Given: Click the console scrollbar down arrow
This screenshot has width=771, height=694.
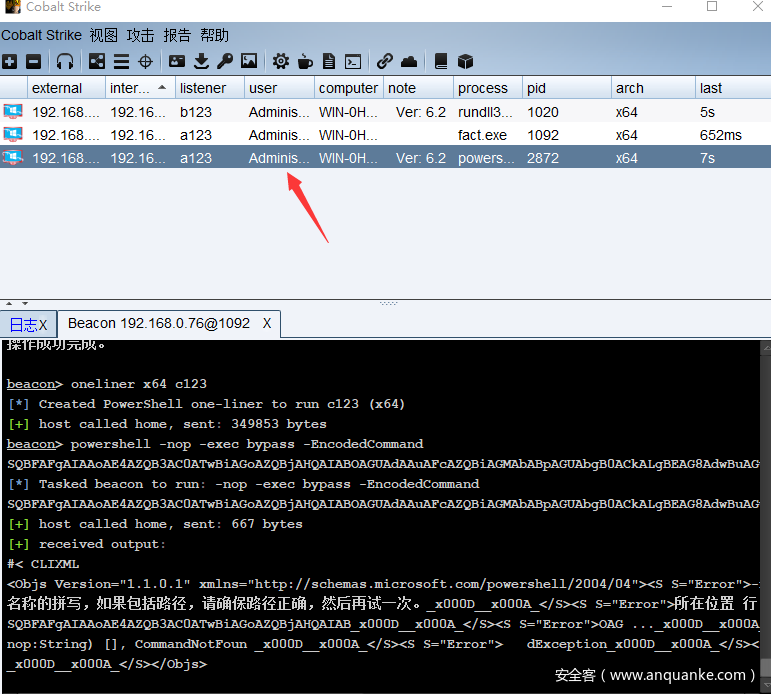Looking at the screenshot, I should (766, 686).
